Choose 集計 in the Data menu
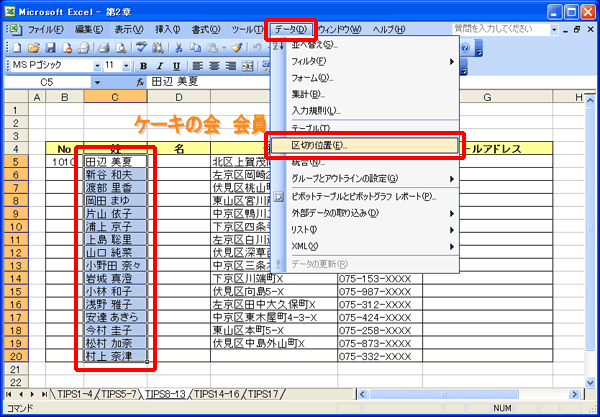Image resolution: width=600 pixels, height=417 pixels. point(365,94)
